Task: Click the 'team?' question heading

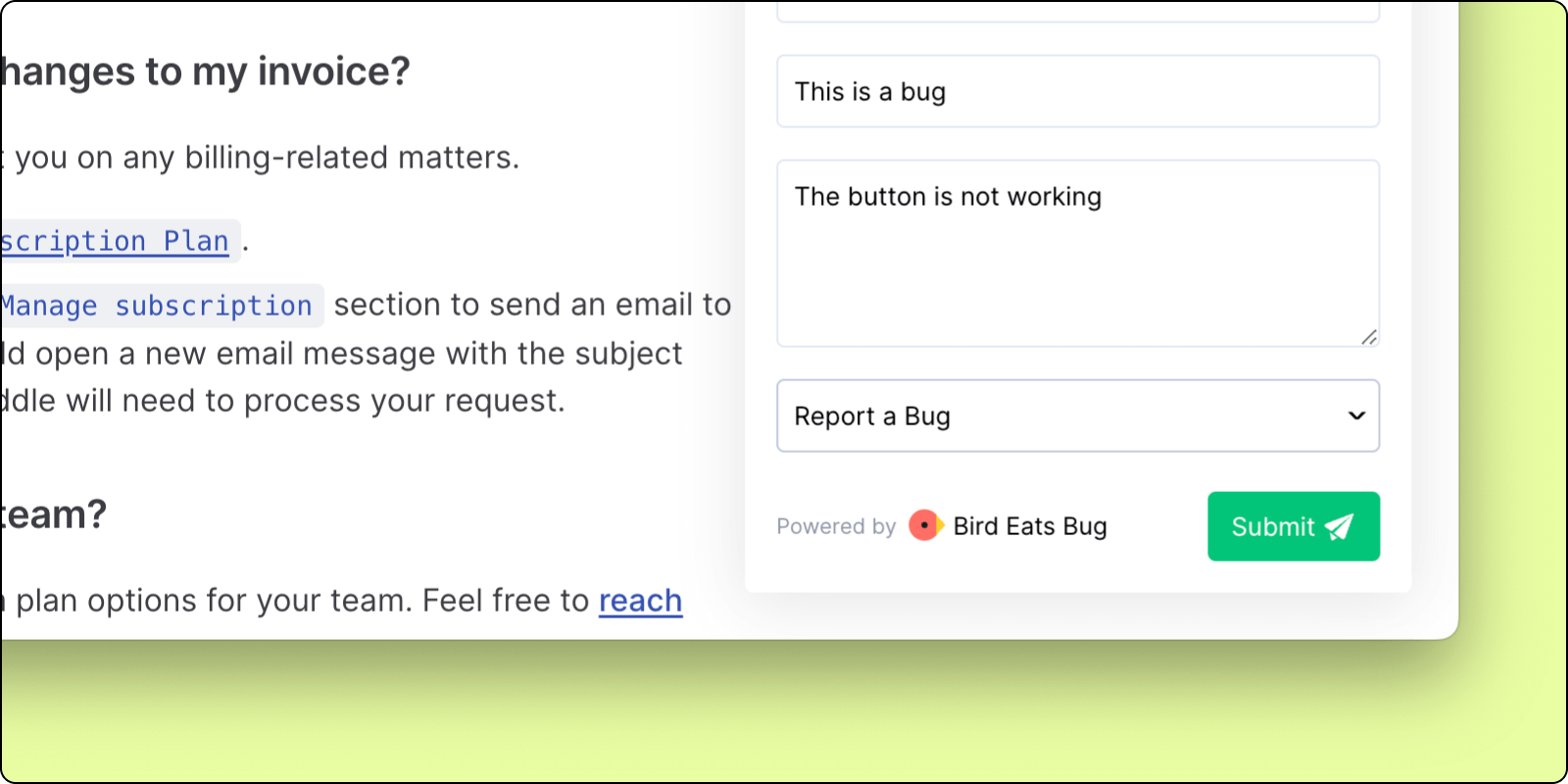Action: click(x=54, y=514)
